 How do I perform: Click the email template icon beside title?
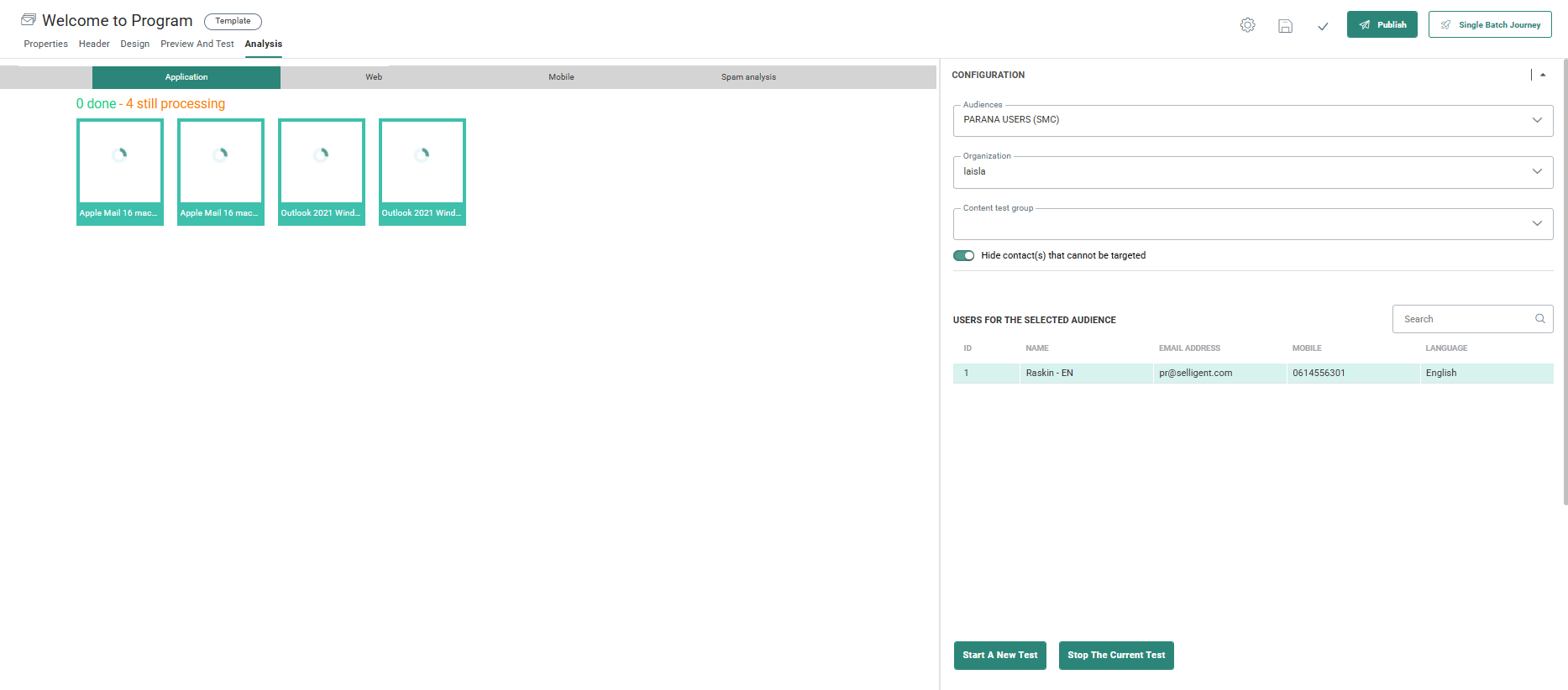[29, 19]
